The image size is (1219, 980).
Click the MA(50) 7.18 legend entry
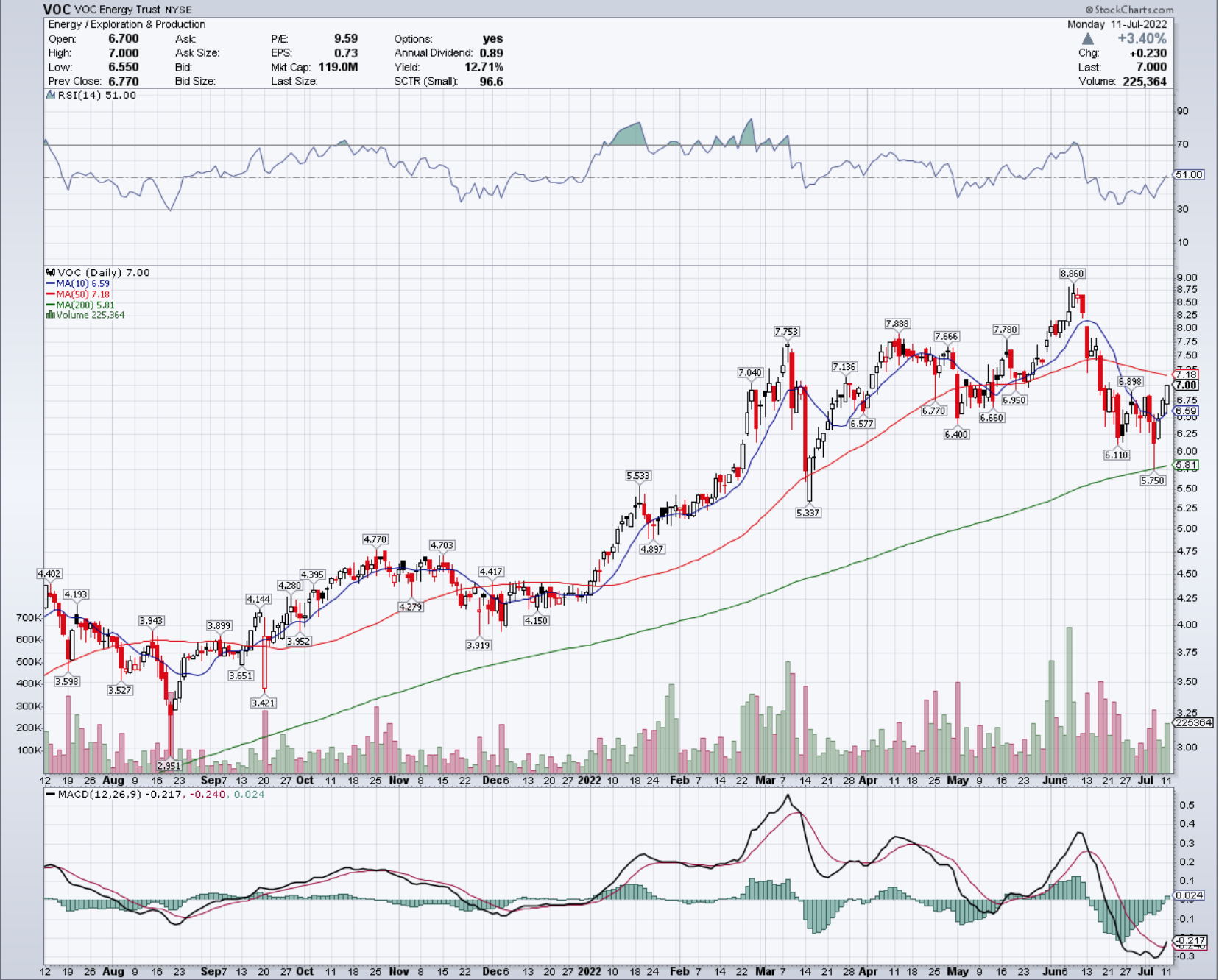tap(78, 294)
